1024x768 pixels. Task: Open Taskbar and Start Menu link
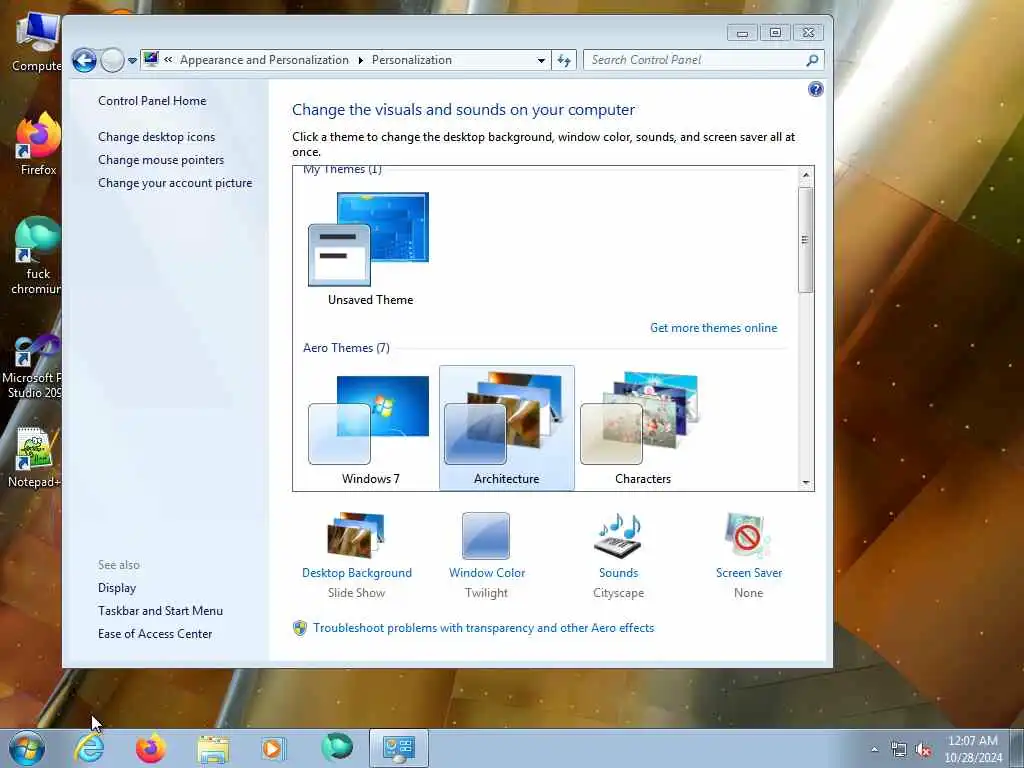coord(160,611)
